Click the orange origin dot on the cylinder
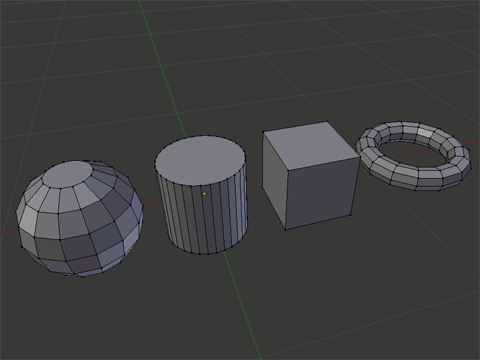Viewport: 480px width, 360px height. (x=204, y=194)
